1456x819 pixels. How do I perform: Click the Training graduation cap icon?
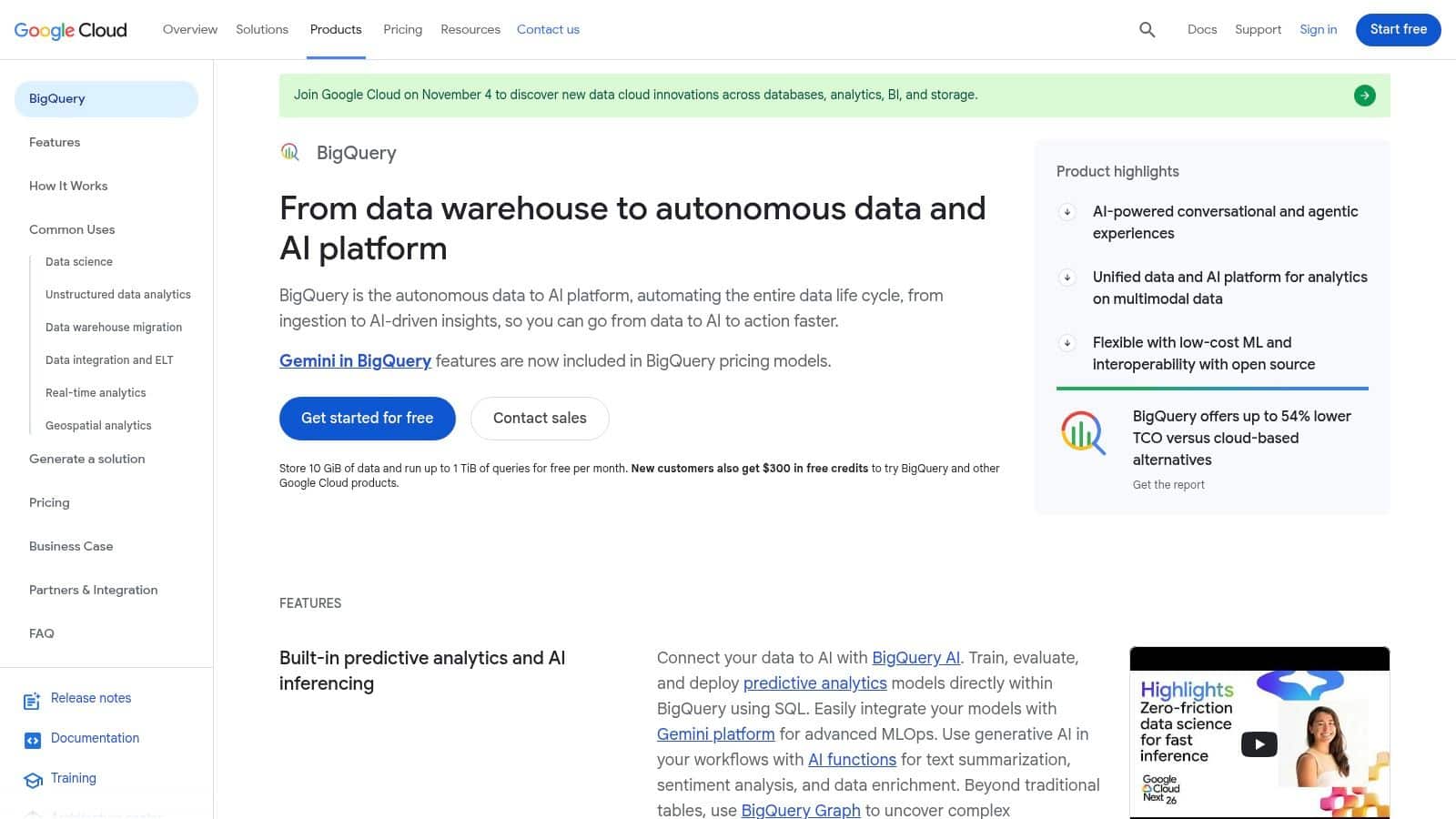tap(33, 780)
